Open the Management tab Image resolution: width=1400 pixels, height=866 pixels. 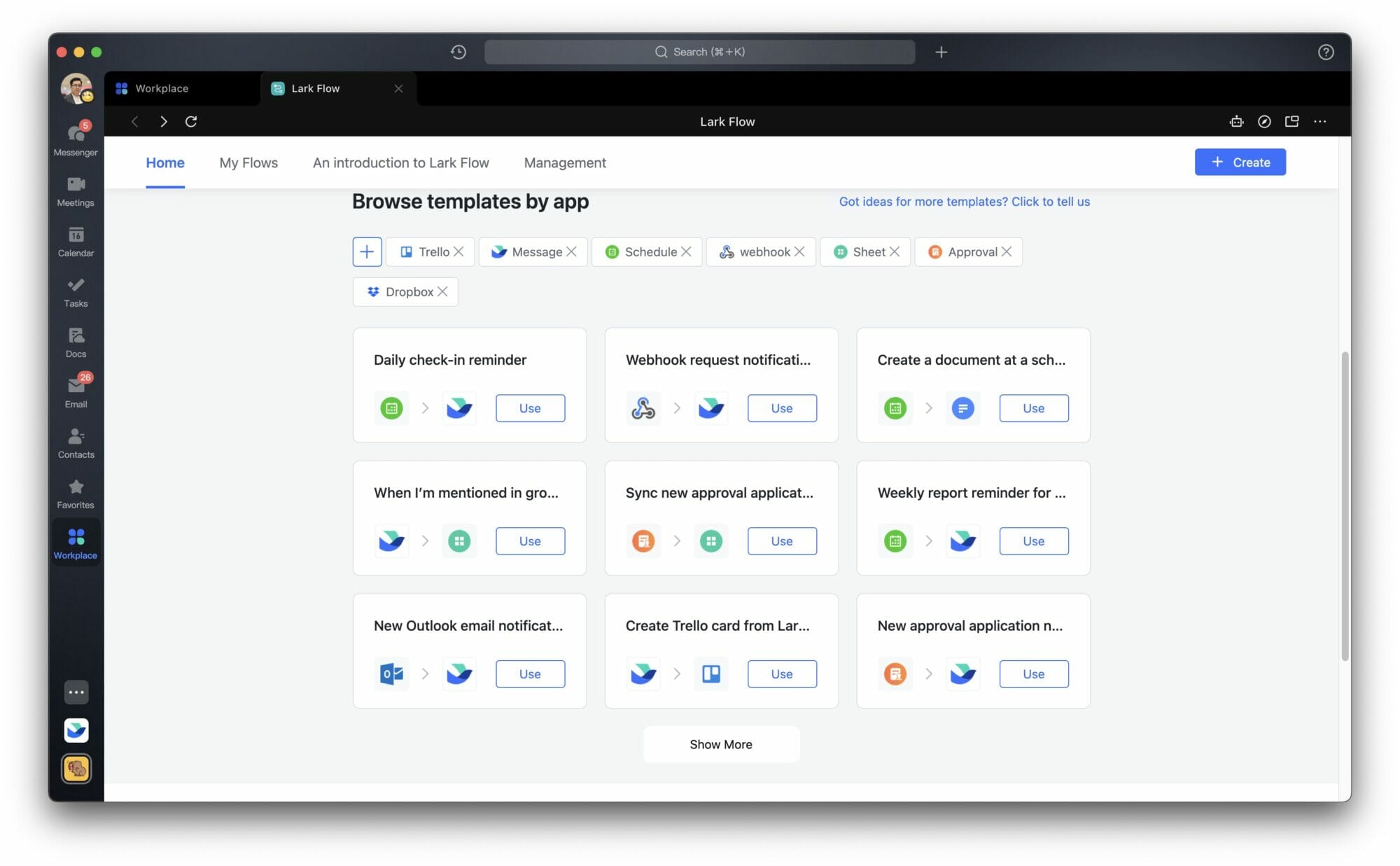pos(565,162)
